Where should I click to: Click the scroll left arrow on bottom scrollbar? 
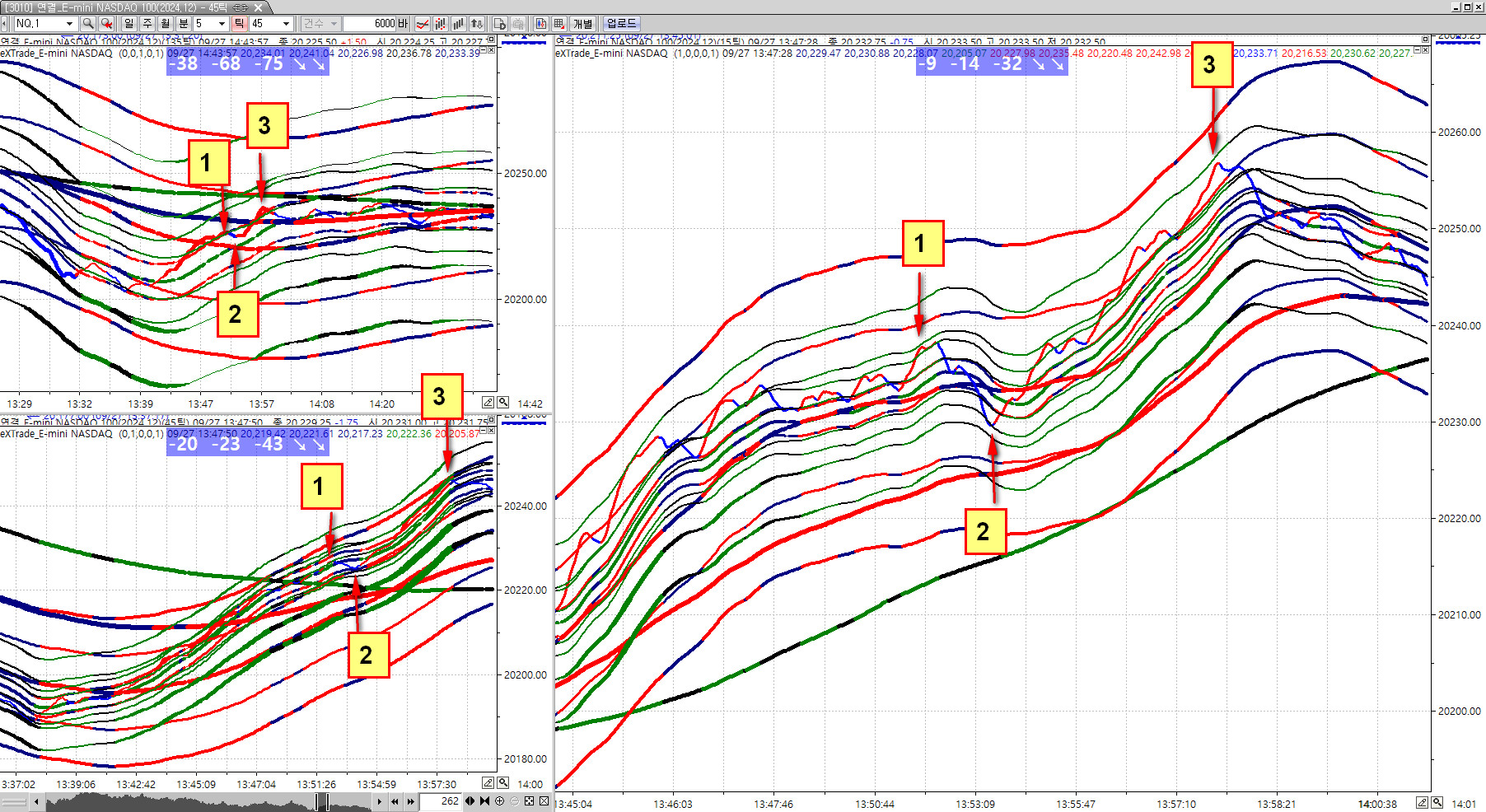pyautogui.click(x=36, y=801)
